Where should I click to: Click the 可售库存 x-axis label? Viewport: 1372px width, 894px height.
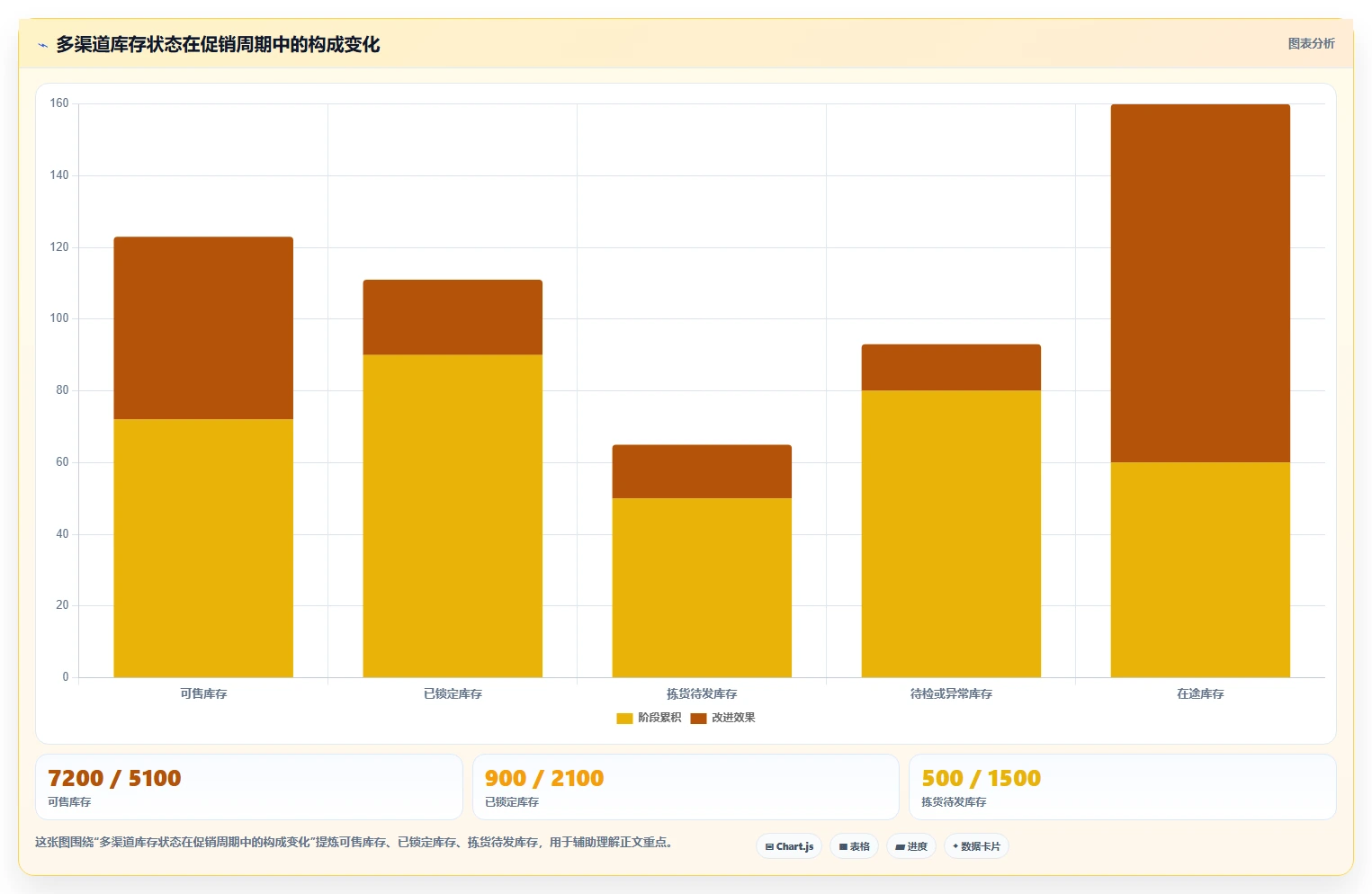click(x=203, y=693)
